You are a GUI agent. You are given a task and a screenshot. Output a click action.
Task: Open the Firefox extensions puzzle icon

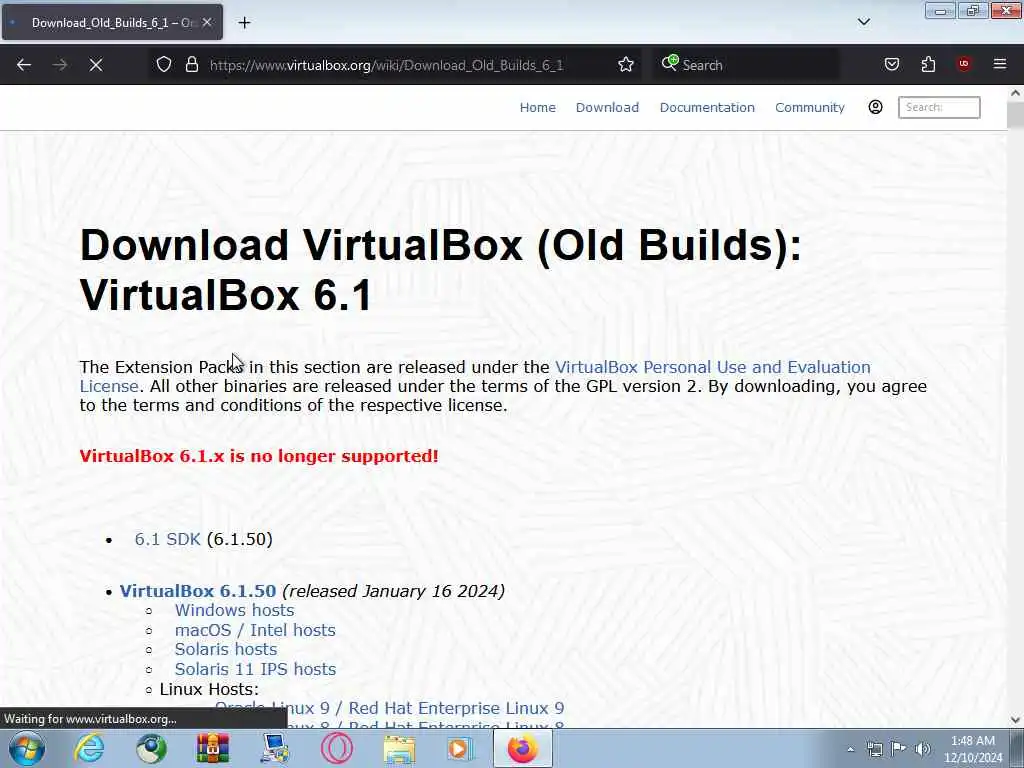[x=928, y=64]
